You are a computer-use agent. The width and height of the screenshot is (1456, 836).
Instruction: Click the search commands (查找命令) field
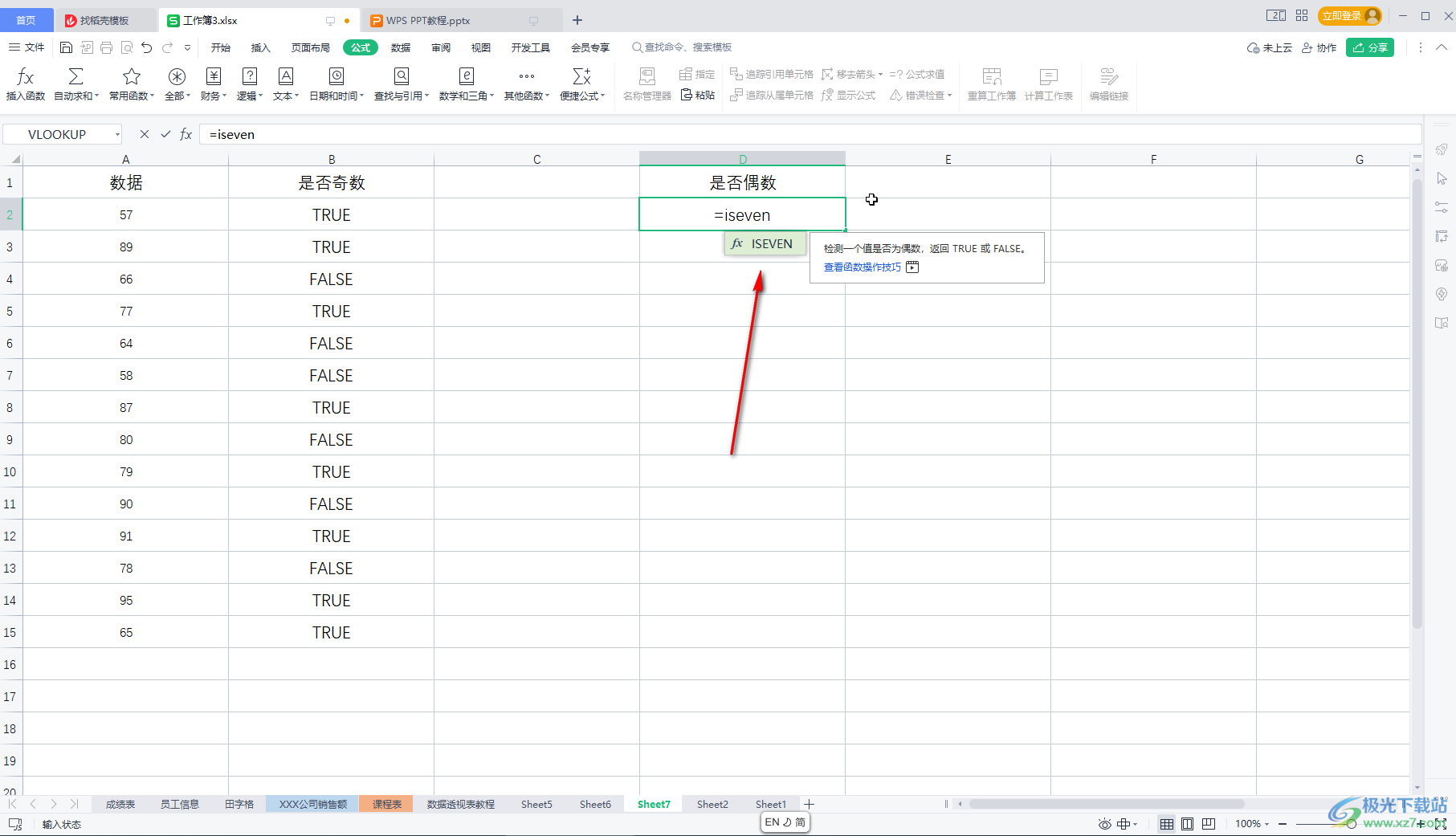[683, 47]
